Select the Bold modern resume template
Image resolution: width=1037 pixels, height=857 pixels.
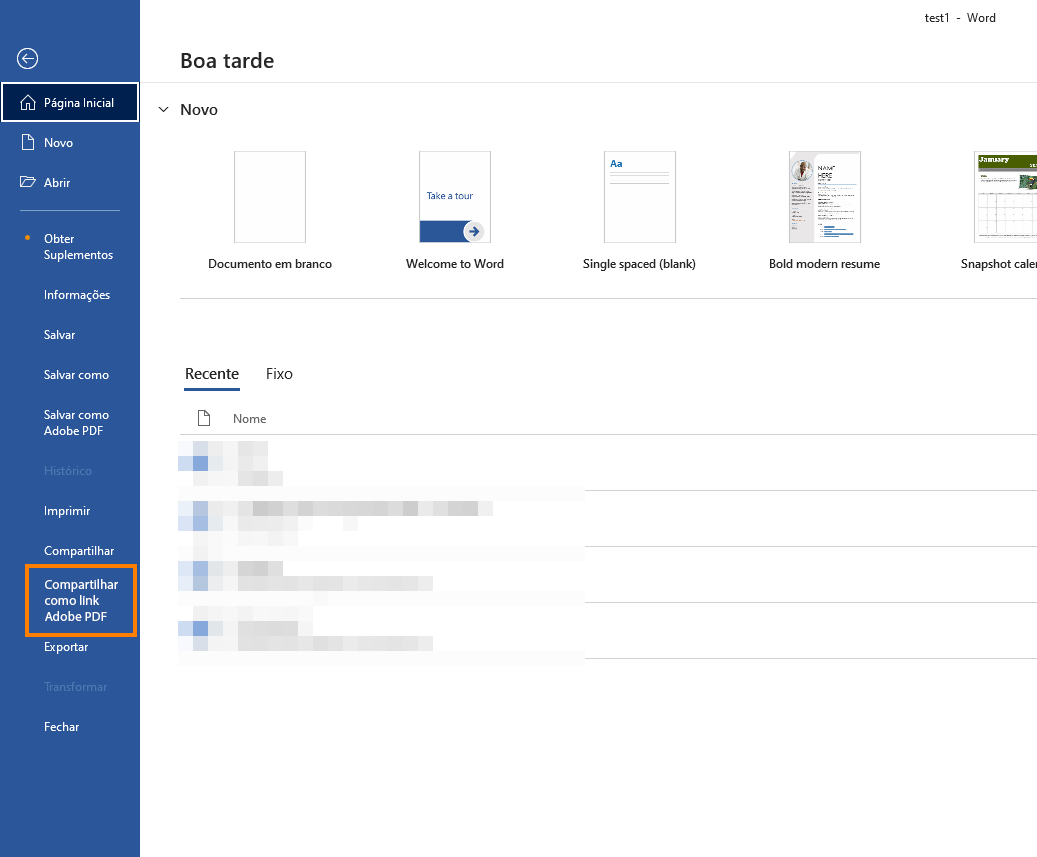[824, 197]
